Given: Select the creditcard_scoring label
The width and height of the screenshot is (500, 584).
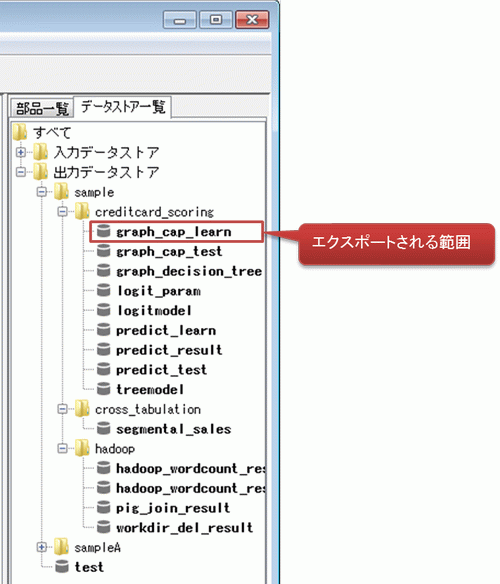Looking at the screenshot, I should coord(154,212).
